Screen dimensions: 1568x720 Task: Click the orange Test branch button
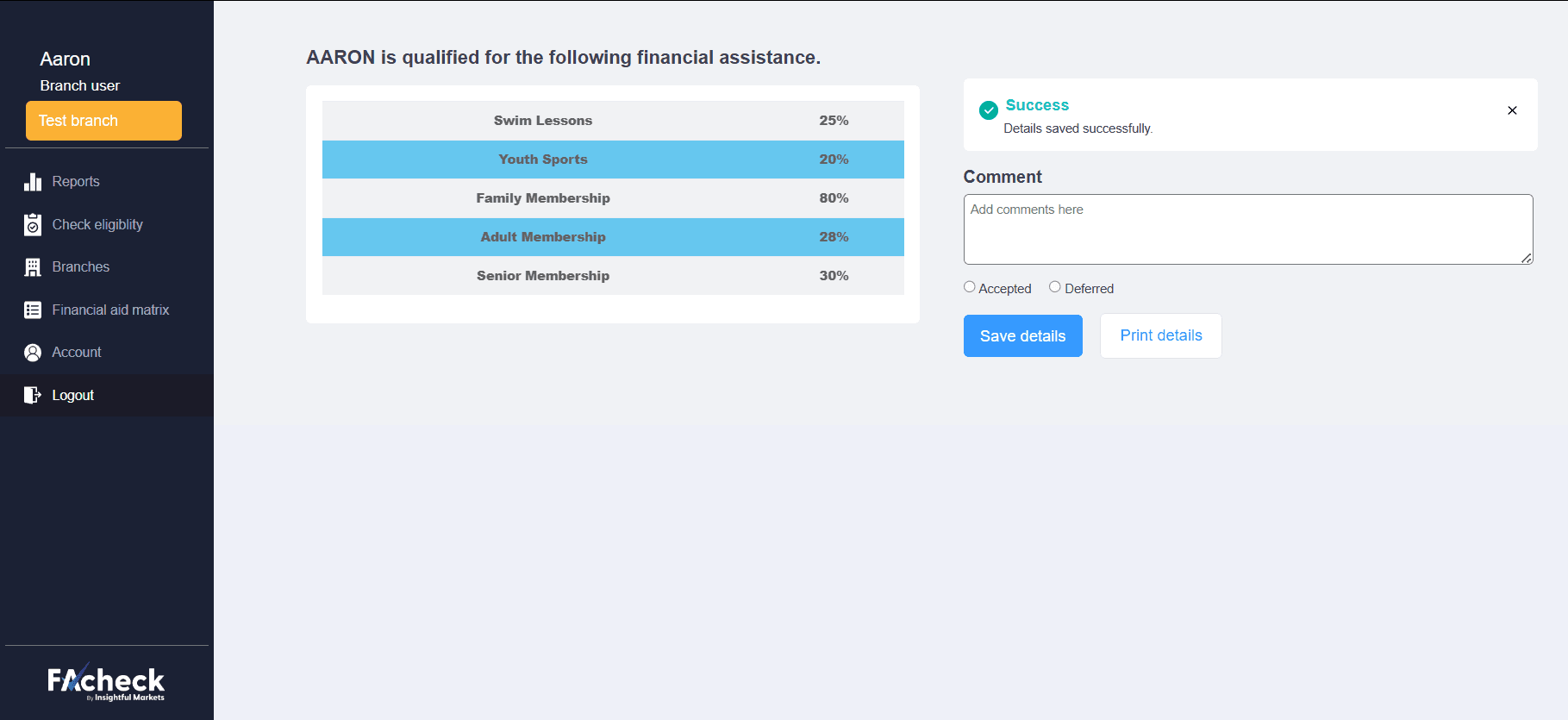click(103, 121)
